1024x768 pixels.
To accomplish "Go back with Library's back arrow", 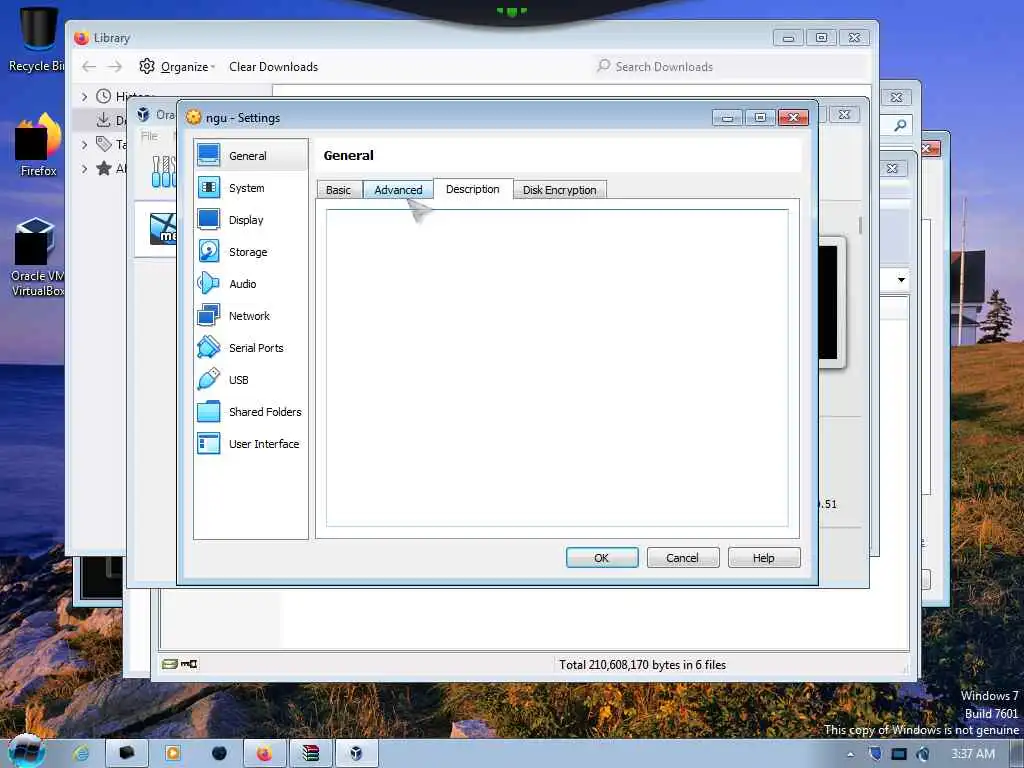I will (x=89, y=67).
